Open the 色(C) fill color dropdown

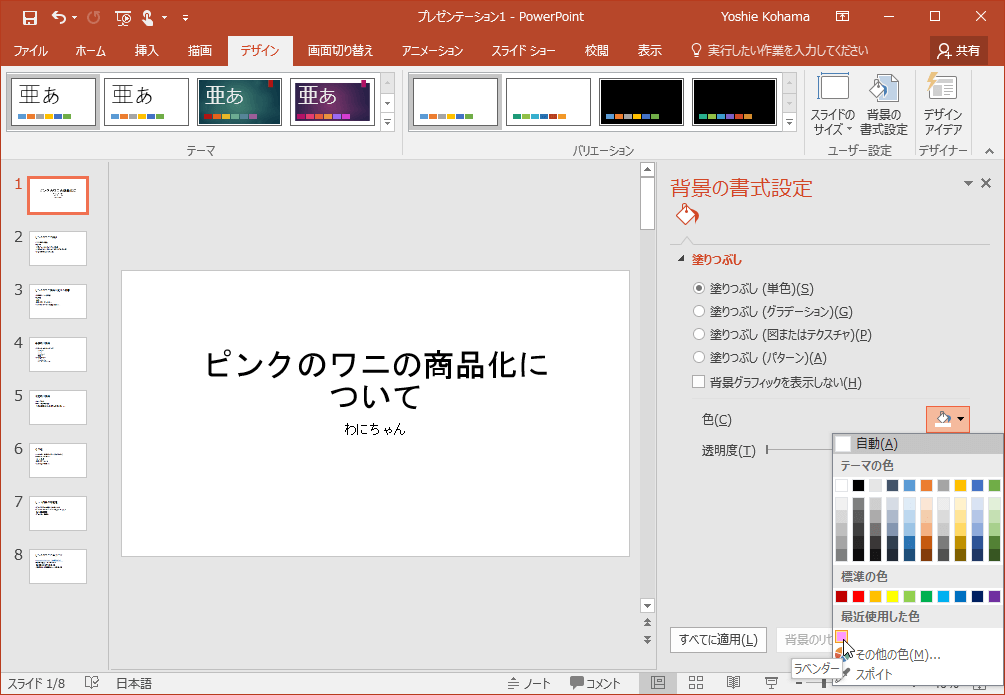pos(946,419)
